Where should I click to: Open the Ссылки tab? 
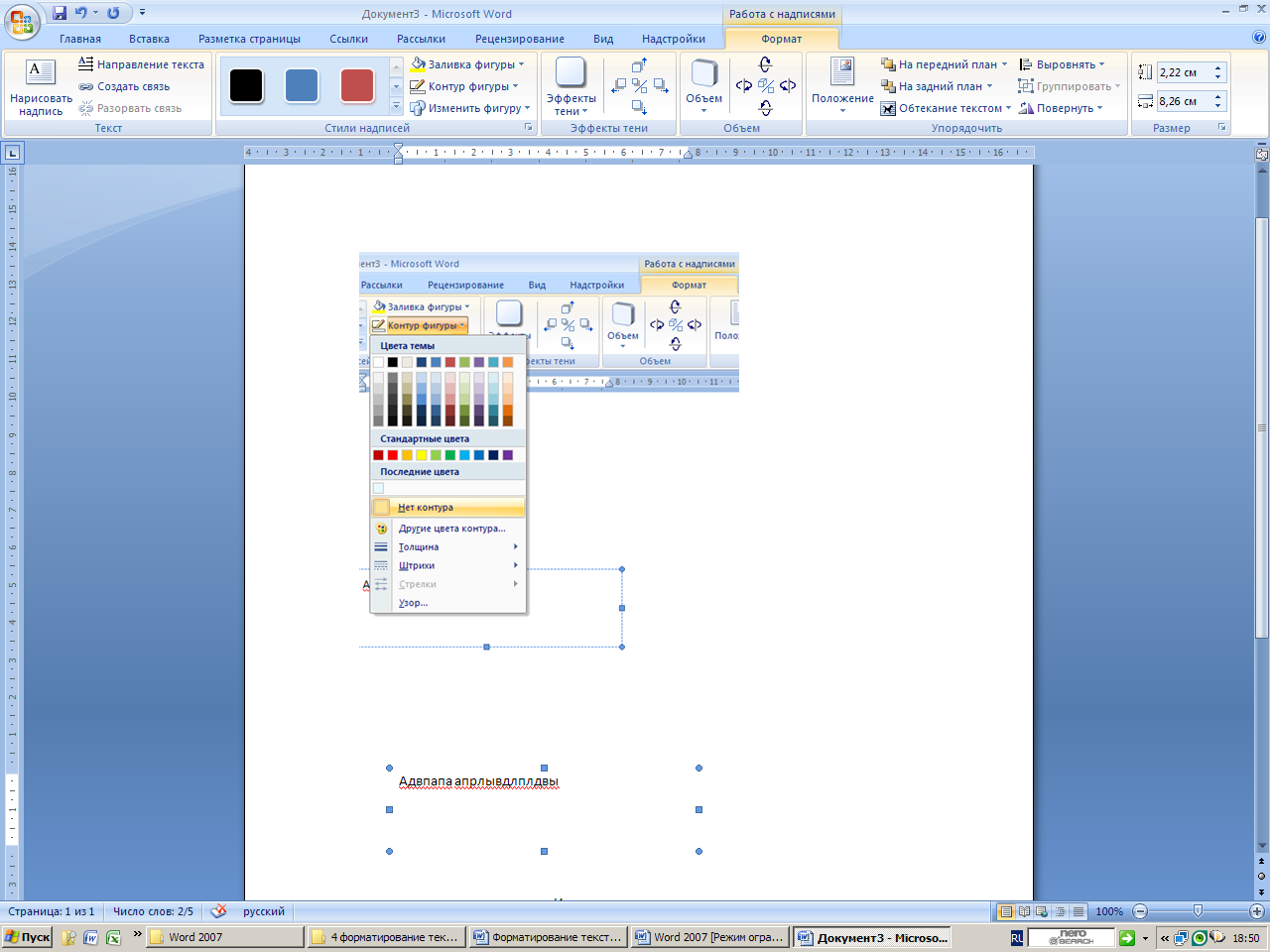coord(349,39)
